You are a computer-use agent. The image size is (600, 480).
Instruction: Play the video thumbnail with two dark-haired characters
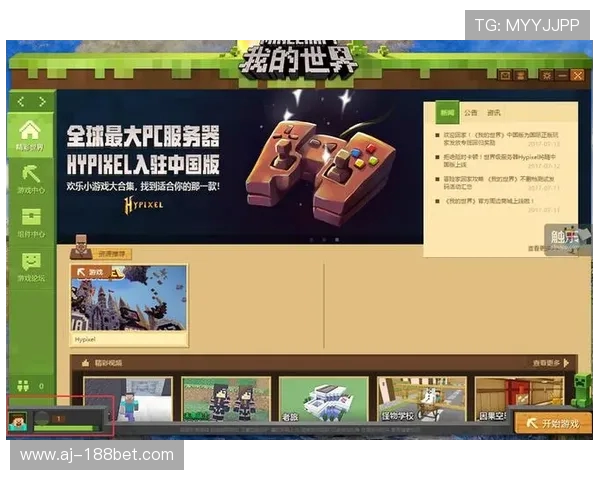pos(226,399)
